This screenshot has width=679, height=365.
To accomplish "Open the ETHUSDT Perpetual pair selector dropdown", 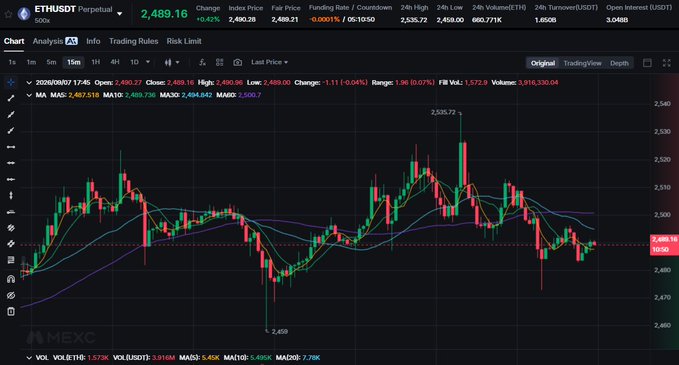I will pyautogui.click(x=120, y=14).
